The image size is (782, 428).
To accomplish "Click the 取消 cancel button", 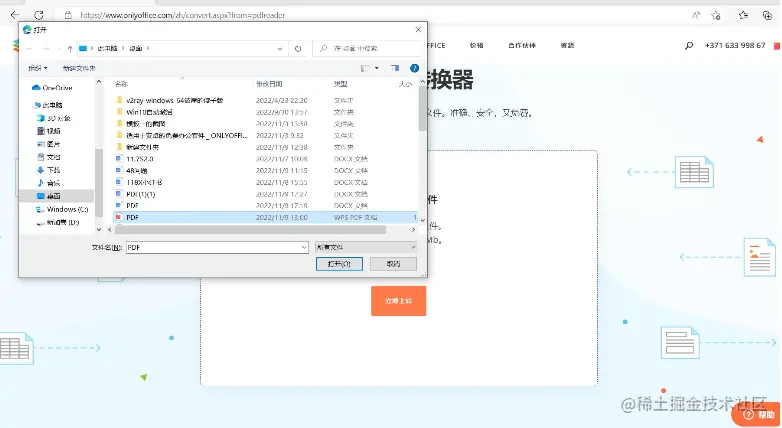I will [x=393, y=264].
